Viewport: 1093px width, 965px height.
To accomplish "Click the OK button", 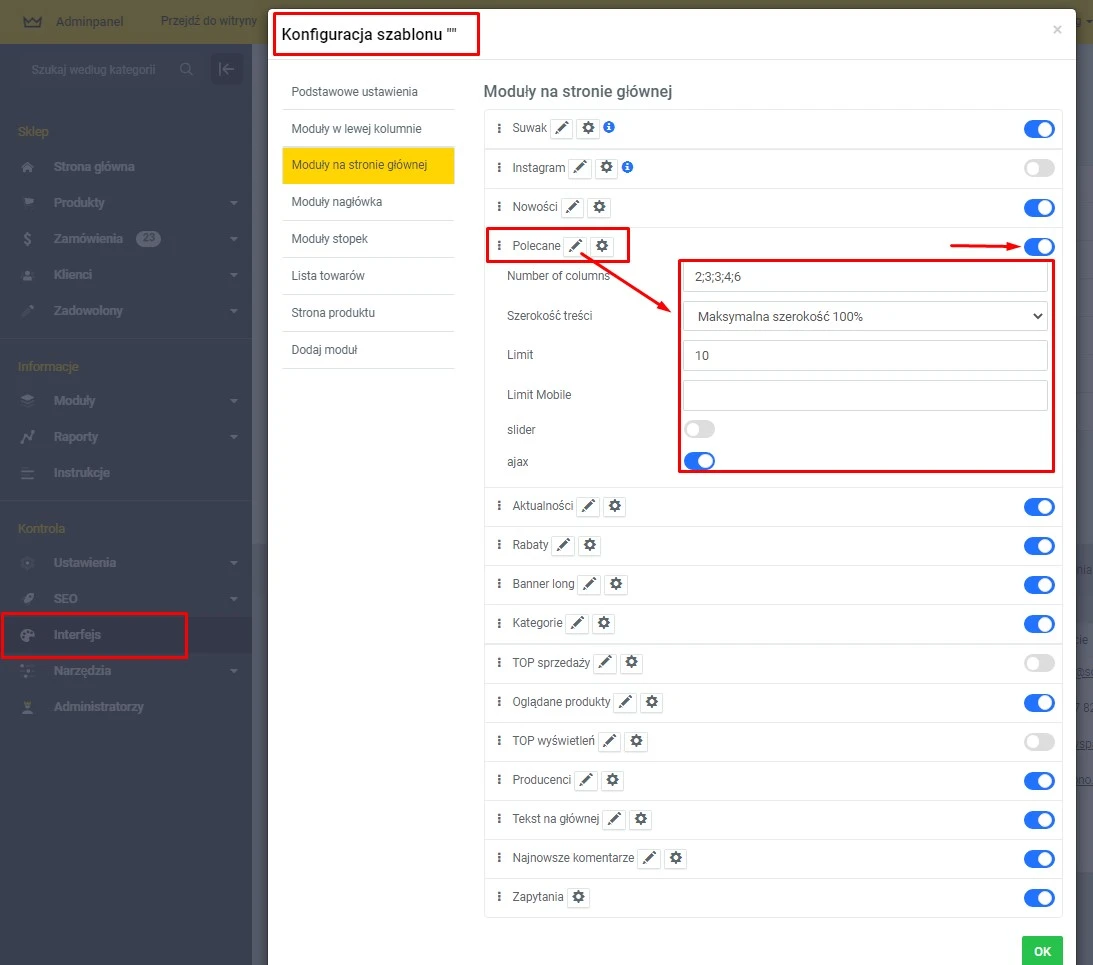I will [1041, 950].
